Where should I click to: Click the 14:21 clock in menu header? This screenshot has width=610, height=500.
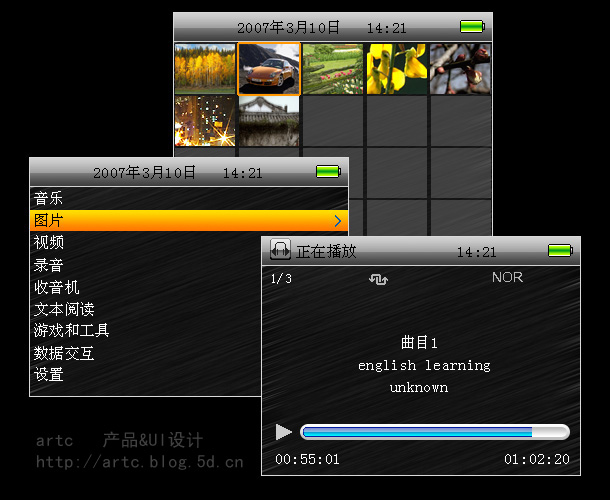coord(243,173)
